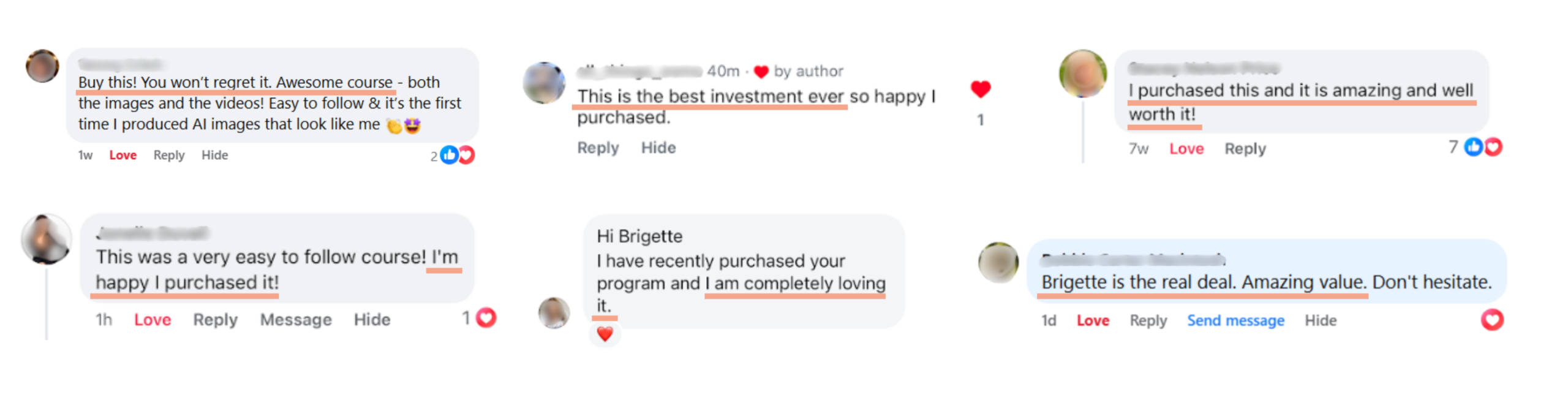Image resolution: width=1568 pixels, height=403 pixels.
Task: Click Love on the 7w worth it comment
Action: 1186,149
